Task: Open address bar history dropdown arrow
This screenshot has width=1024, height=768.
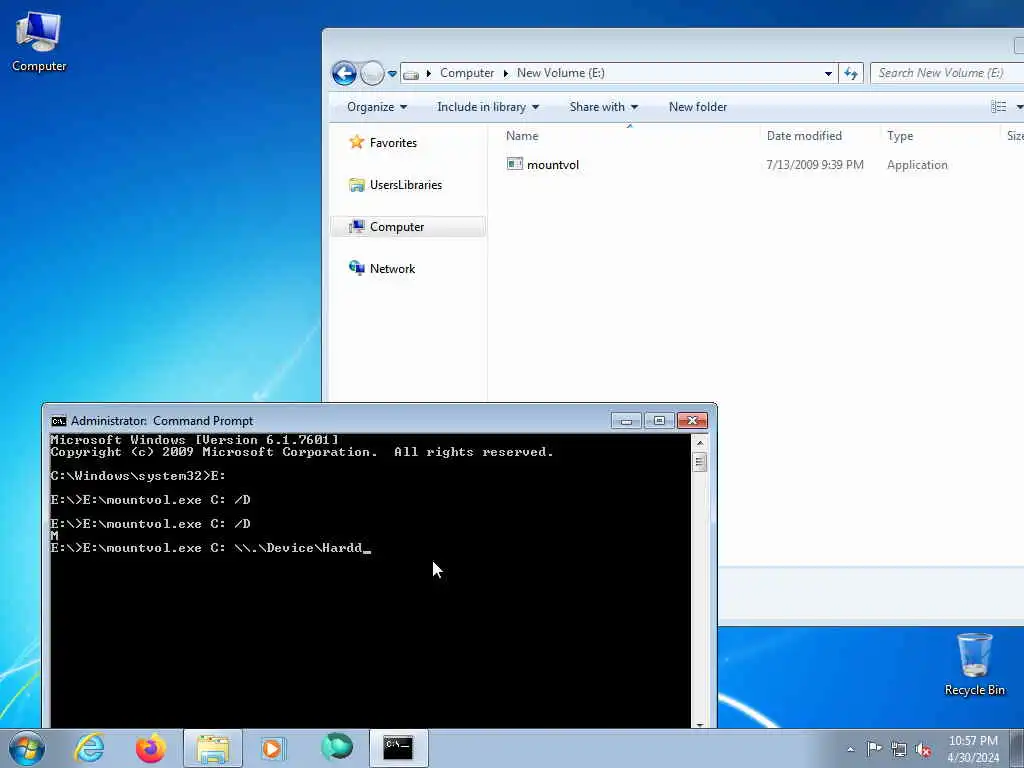Action: click(828, 74)
